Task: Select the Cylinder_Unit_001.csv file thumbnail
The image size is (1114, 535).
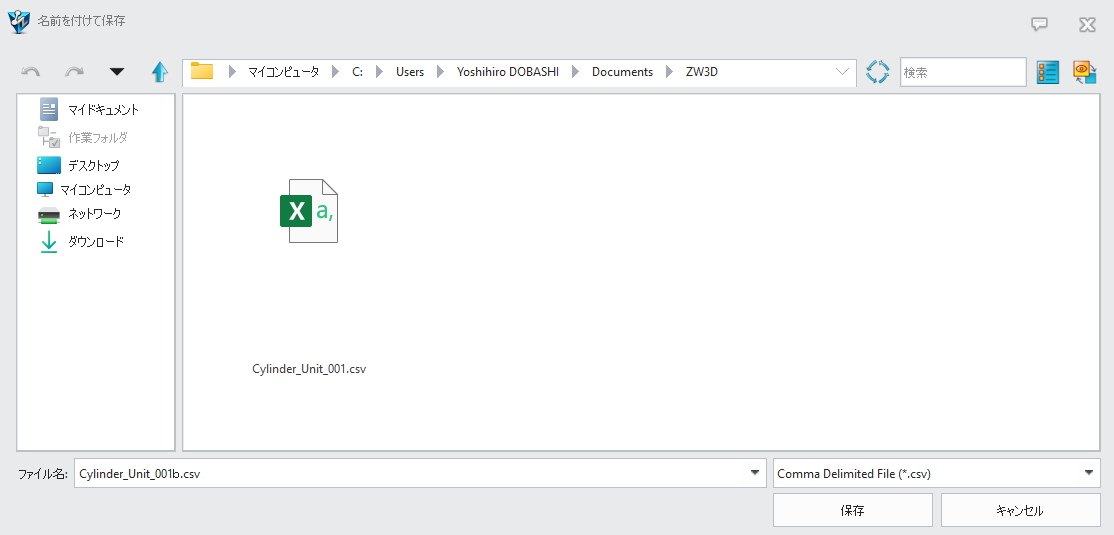Action: point(309,211)
